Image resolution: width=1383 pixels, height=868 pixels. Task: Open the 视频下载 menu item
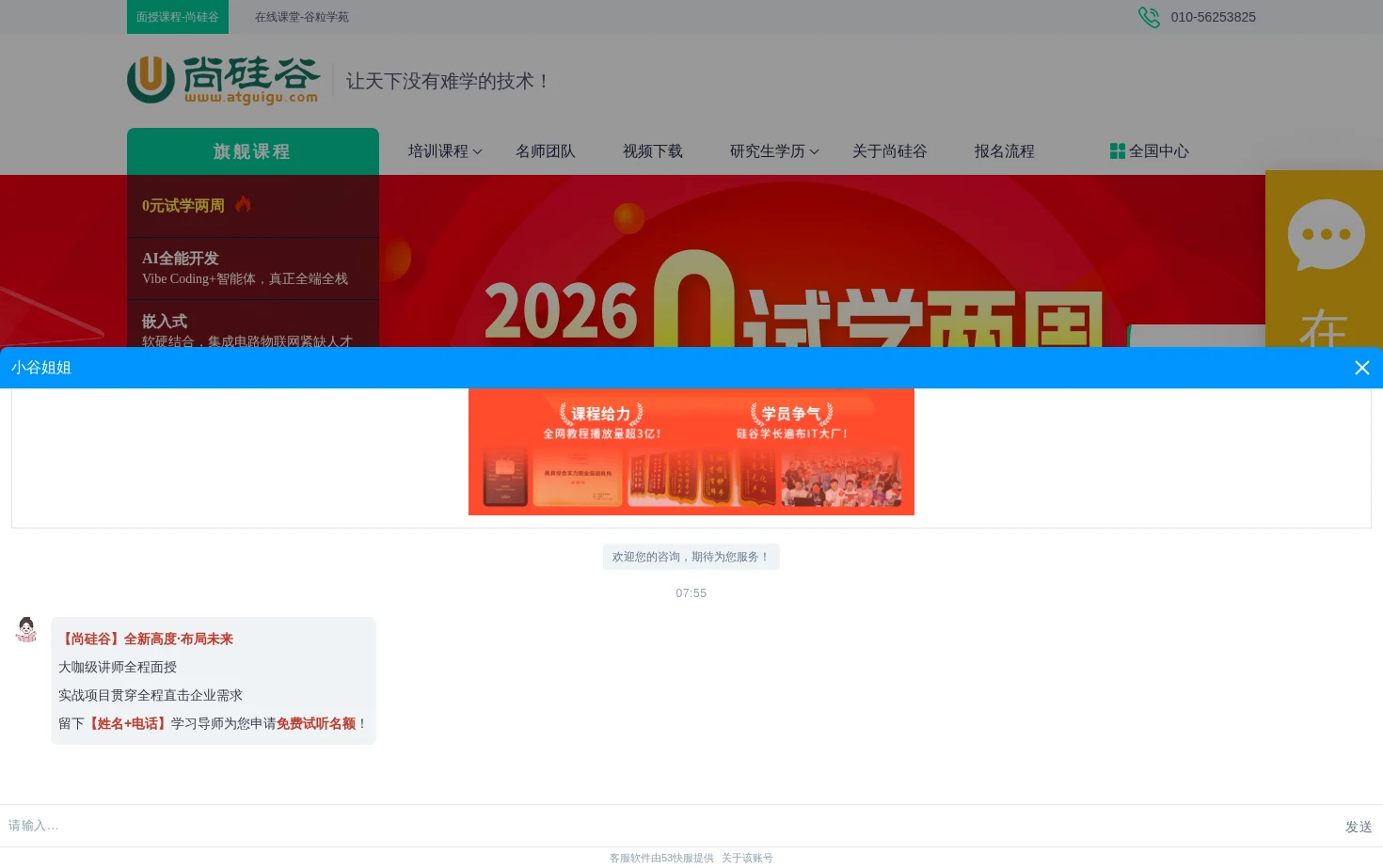pyautogui.click(x=653, y=151)
